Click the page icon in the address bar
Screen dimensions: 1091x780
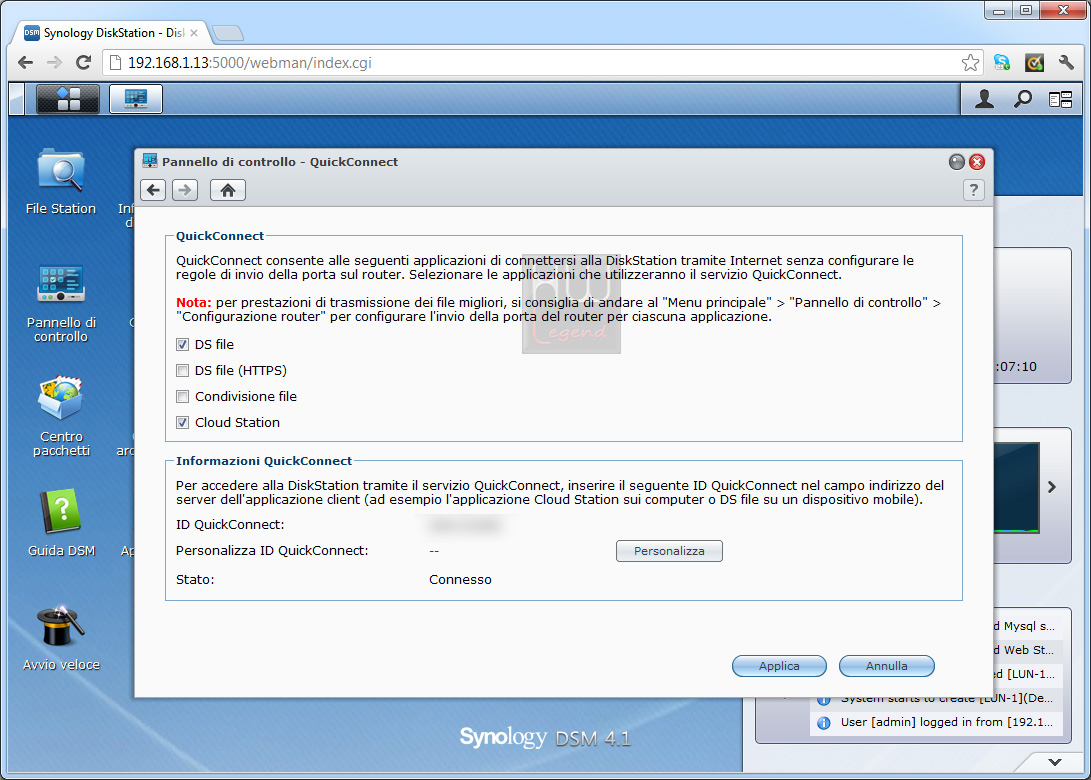(x=116, y=63)
